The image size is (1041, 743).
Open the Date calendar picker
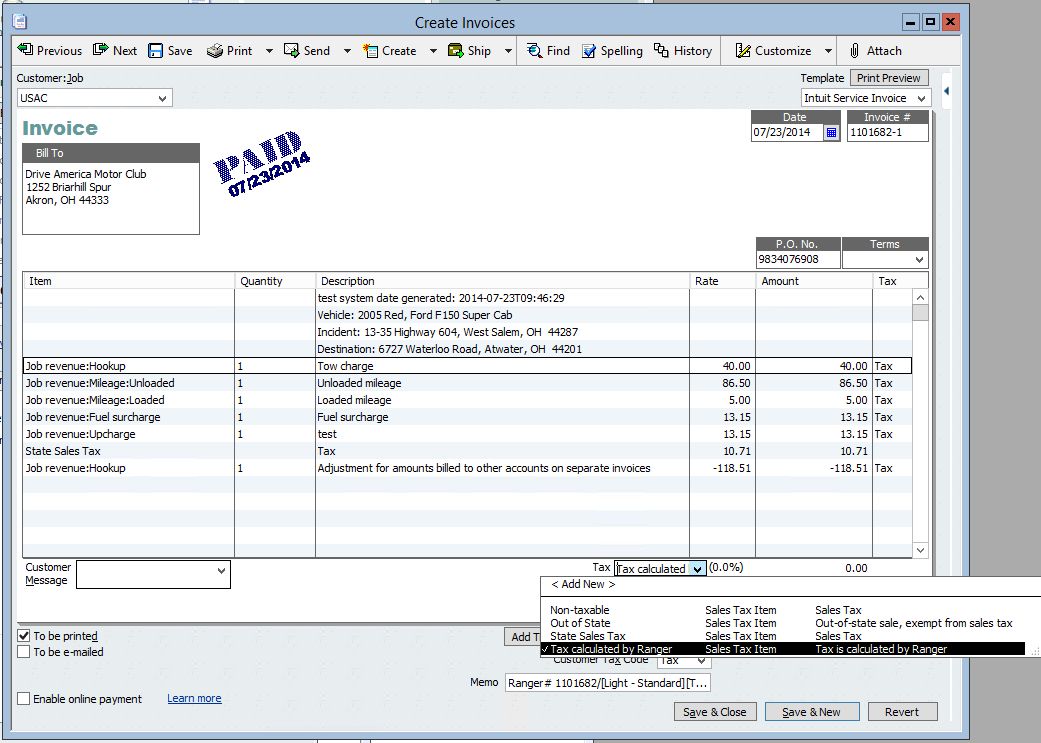(x=831, y=132)
